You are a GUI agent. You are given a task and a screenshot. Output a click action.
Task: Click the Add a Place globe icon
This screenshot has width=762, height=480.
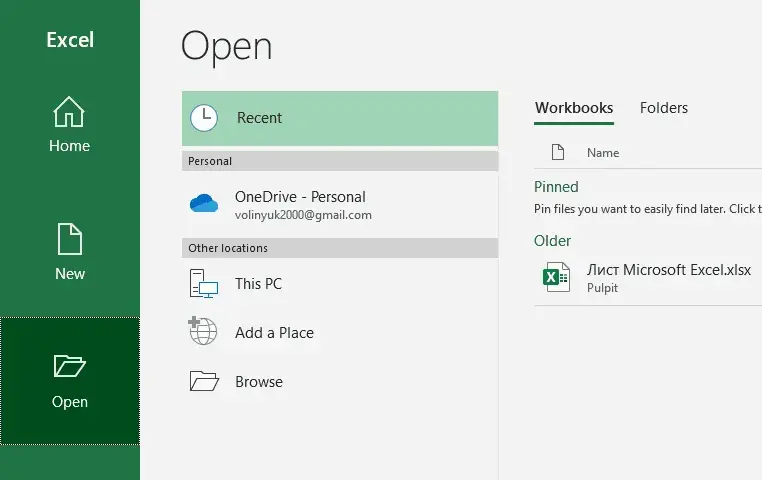click(203, 331)
